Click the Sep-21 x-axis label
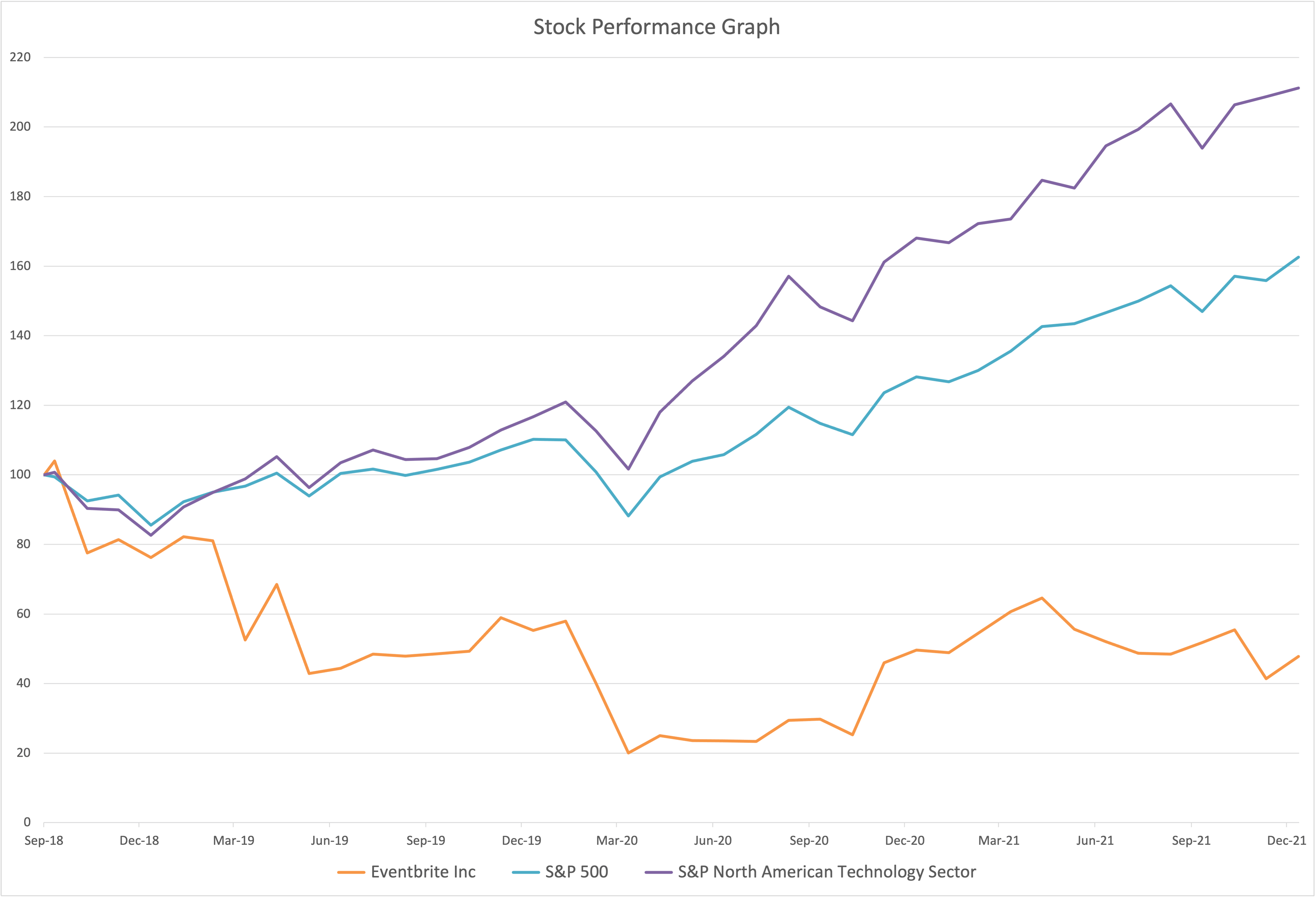The image size is (1316, 898). click(x=1191, y=841)
